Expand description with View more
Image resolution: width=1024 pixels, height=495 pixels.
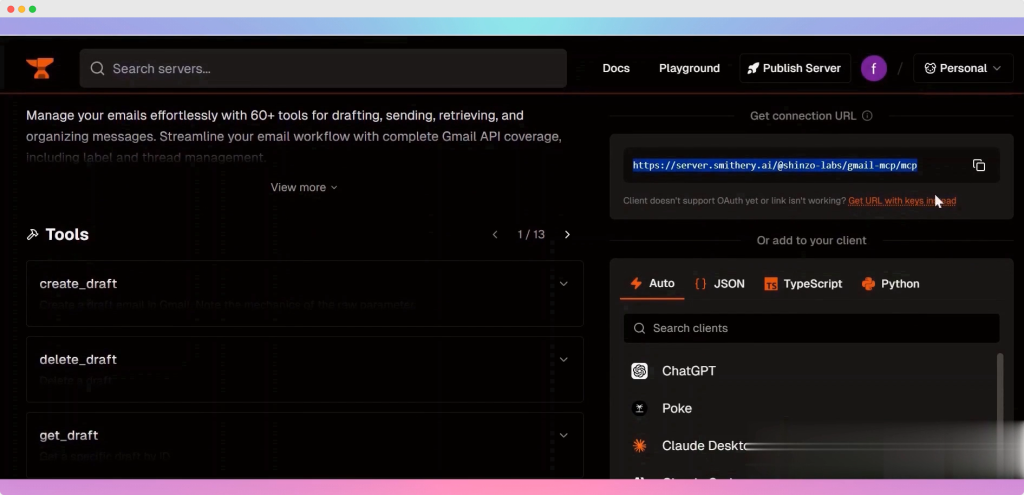(304, 188)
